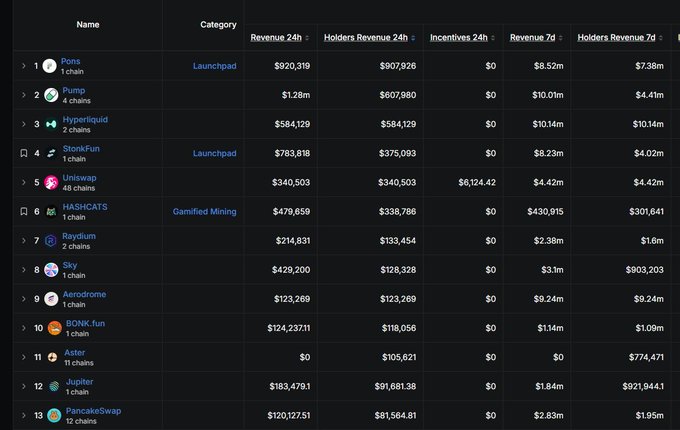680x430 pixels.
Task: Open the Hyperliquid protocol link
Action: (x=85, y=119)
